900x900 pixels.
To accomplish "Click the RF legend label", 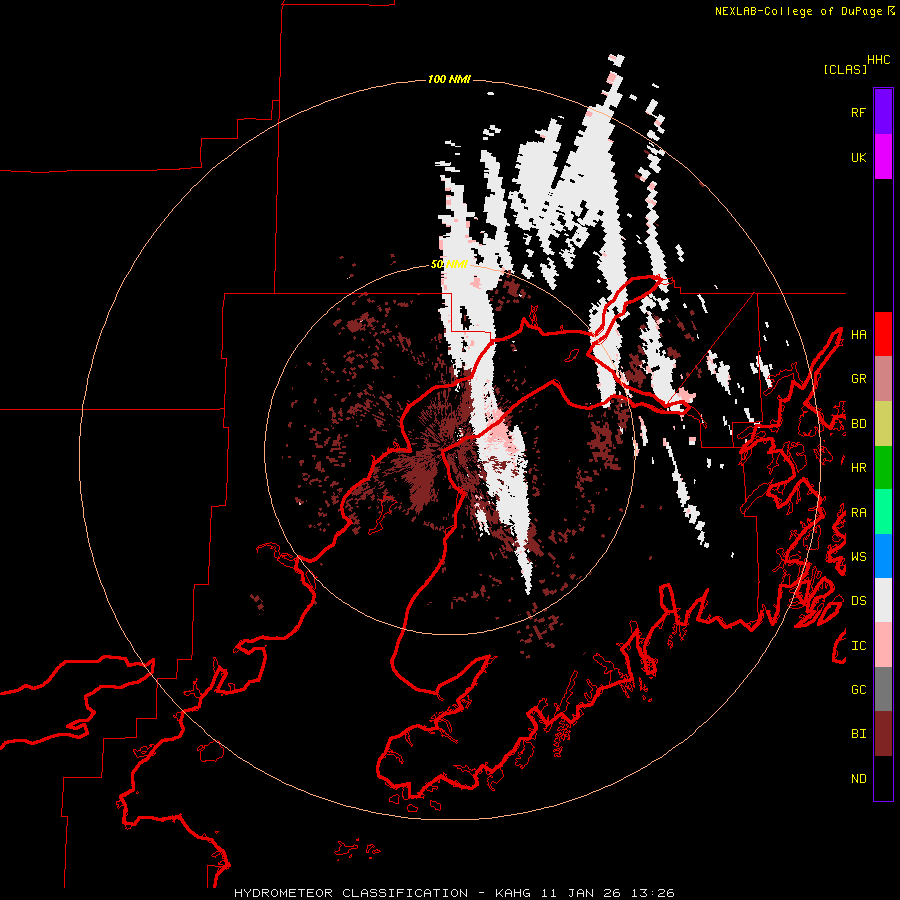I will [x=858, y=112].
